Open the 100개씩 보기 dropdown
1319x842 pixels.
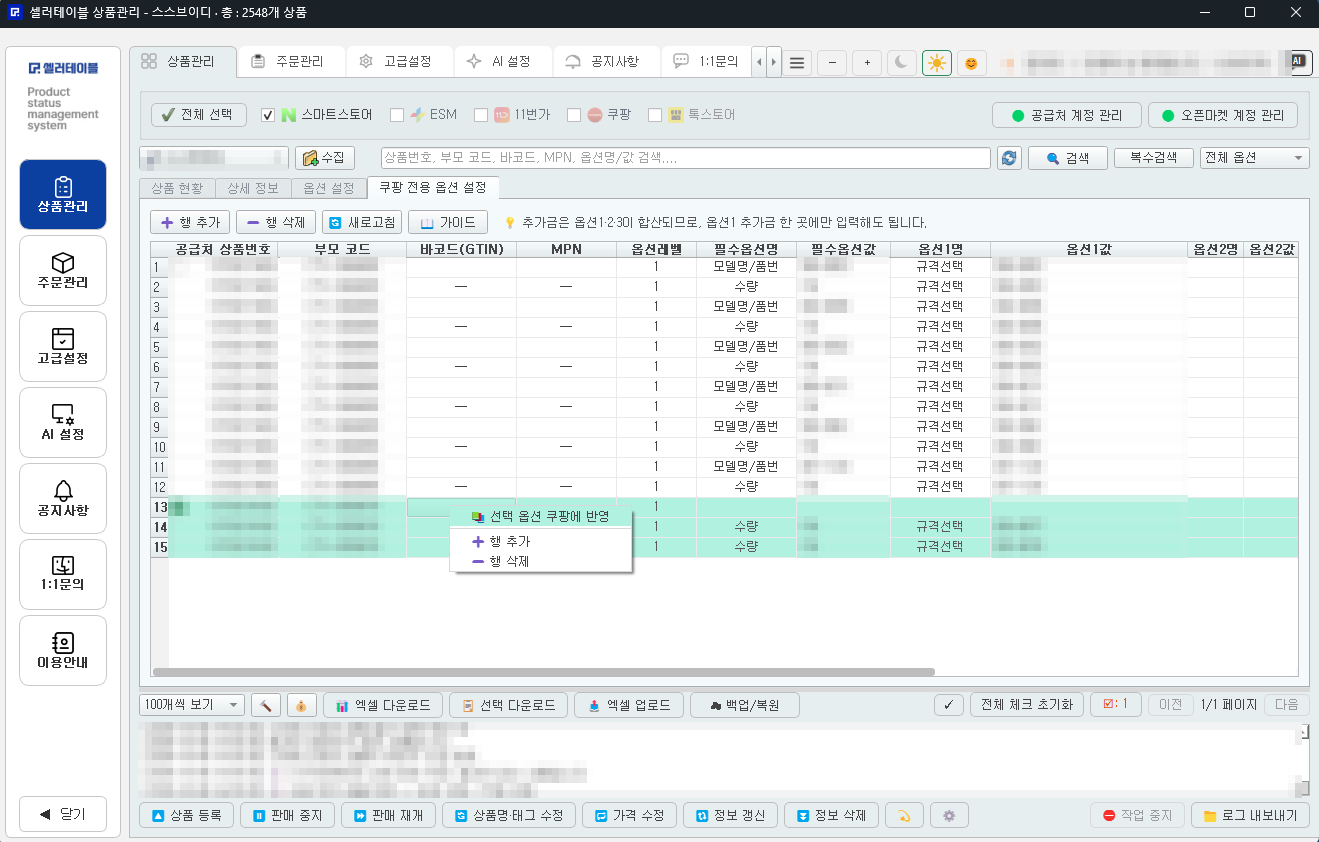[x=192, y=705]
